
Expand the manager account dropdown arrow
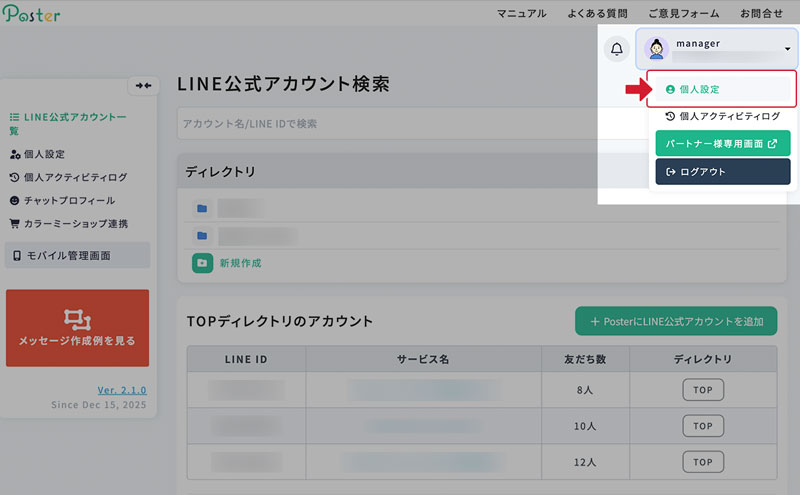[x=787, y=49]
